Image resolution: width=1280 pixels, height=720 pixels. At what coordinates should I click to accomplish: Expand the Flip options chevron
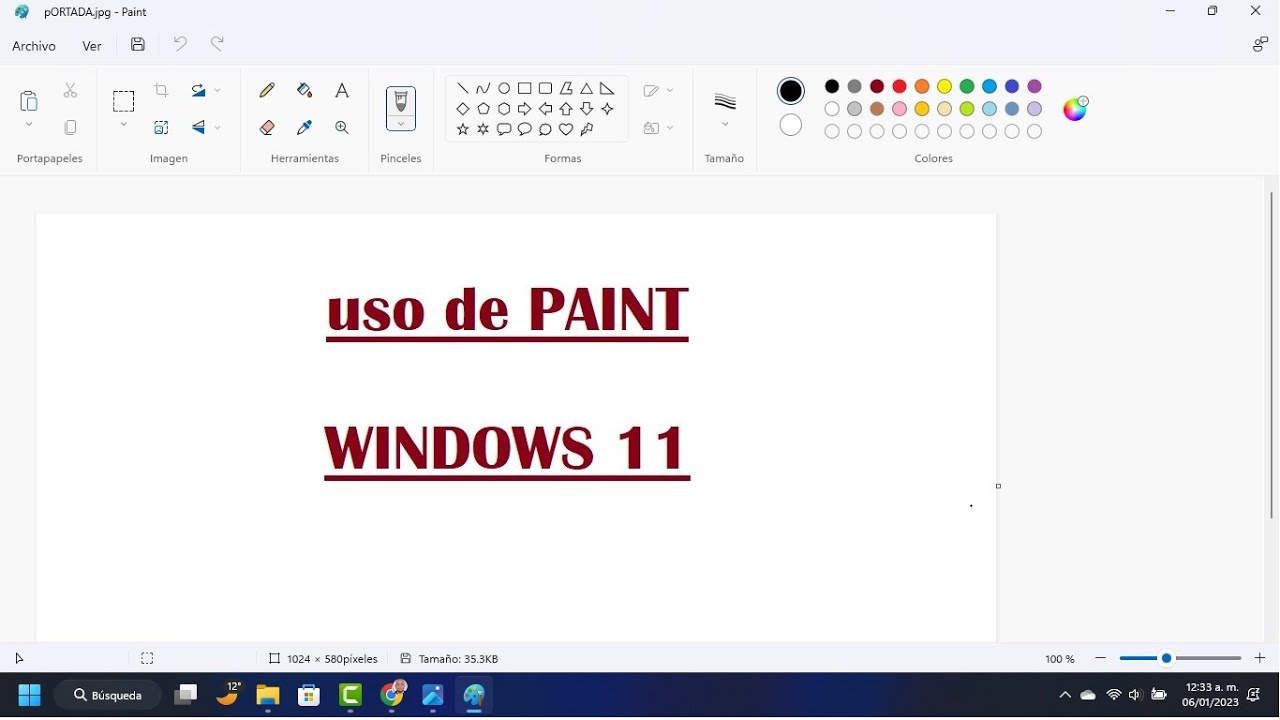[x=217, y=127]
